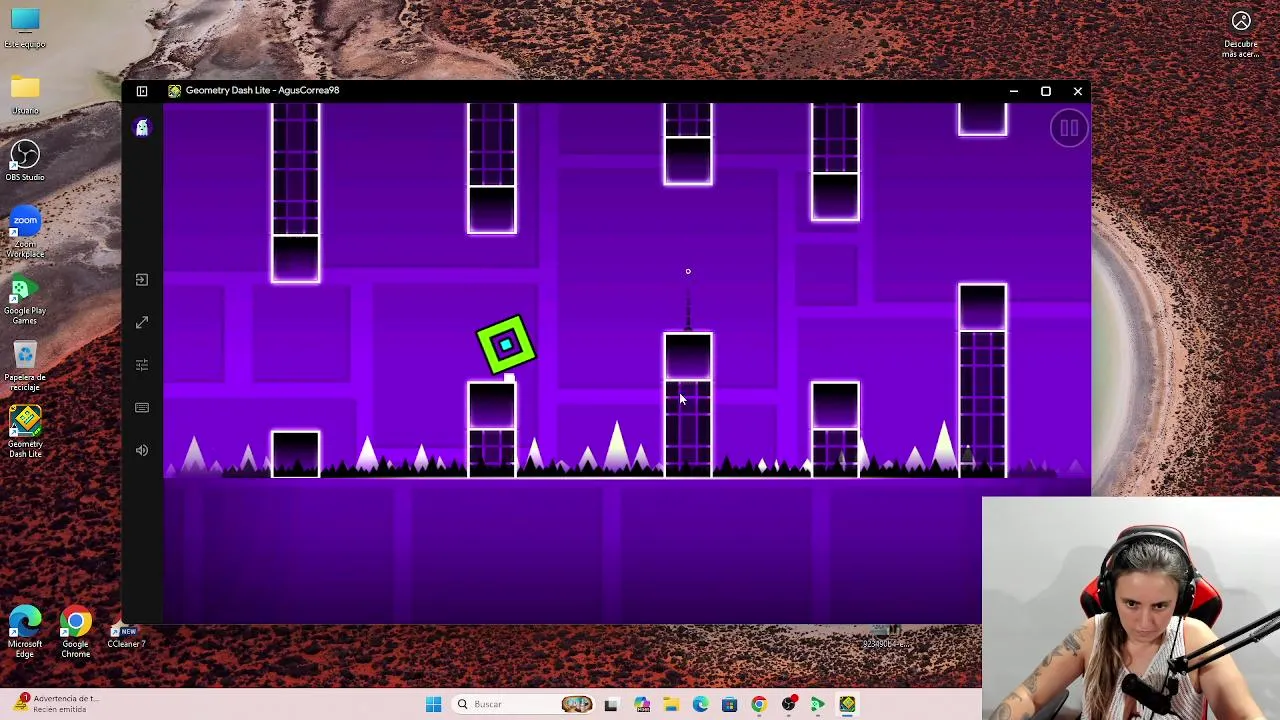Viewport: 1280px width, 720px height.
Task: Open Google Play Games desktop shortcut
Action: tap(25, 300)
